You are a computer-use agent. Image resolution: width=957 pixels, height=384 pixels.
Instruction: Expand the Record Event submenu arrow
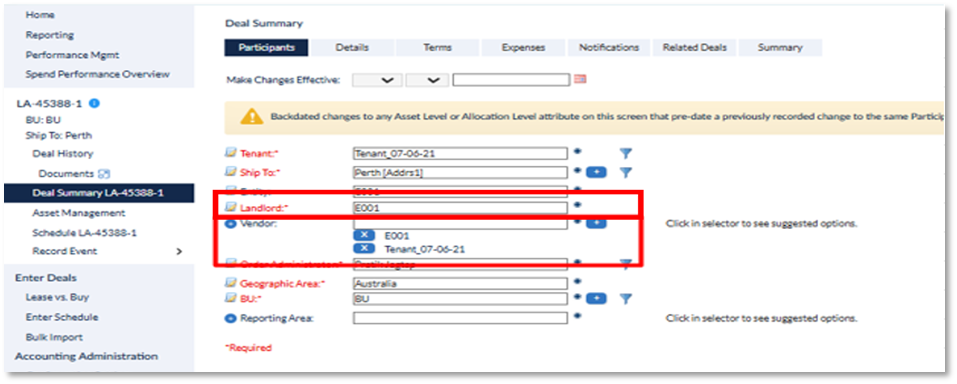[x=179, y=252]
